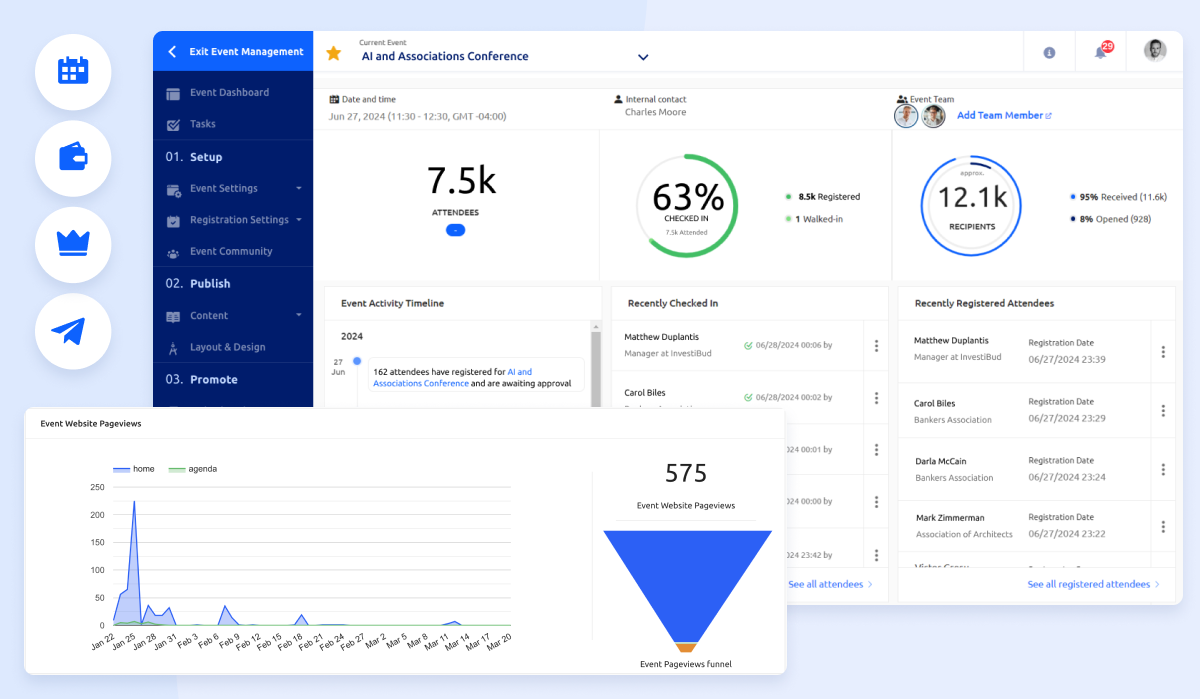The image size is (1200, 699).
Task: Toggle the agenda series in chart legend
Action: point(192,468)
